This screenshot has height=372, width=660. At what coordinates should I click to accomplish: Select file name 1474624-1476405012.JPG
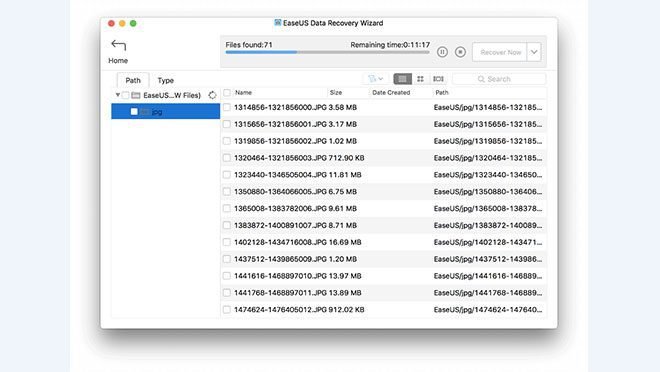[x=280, y=309]
